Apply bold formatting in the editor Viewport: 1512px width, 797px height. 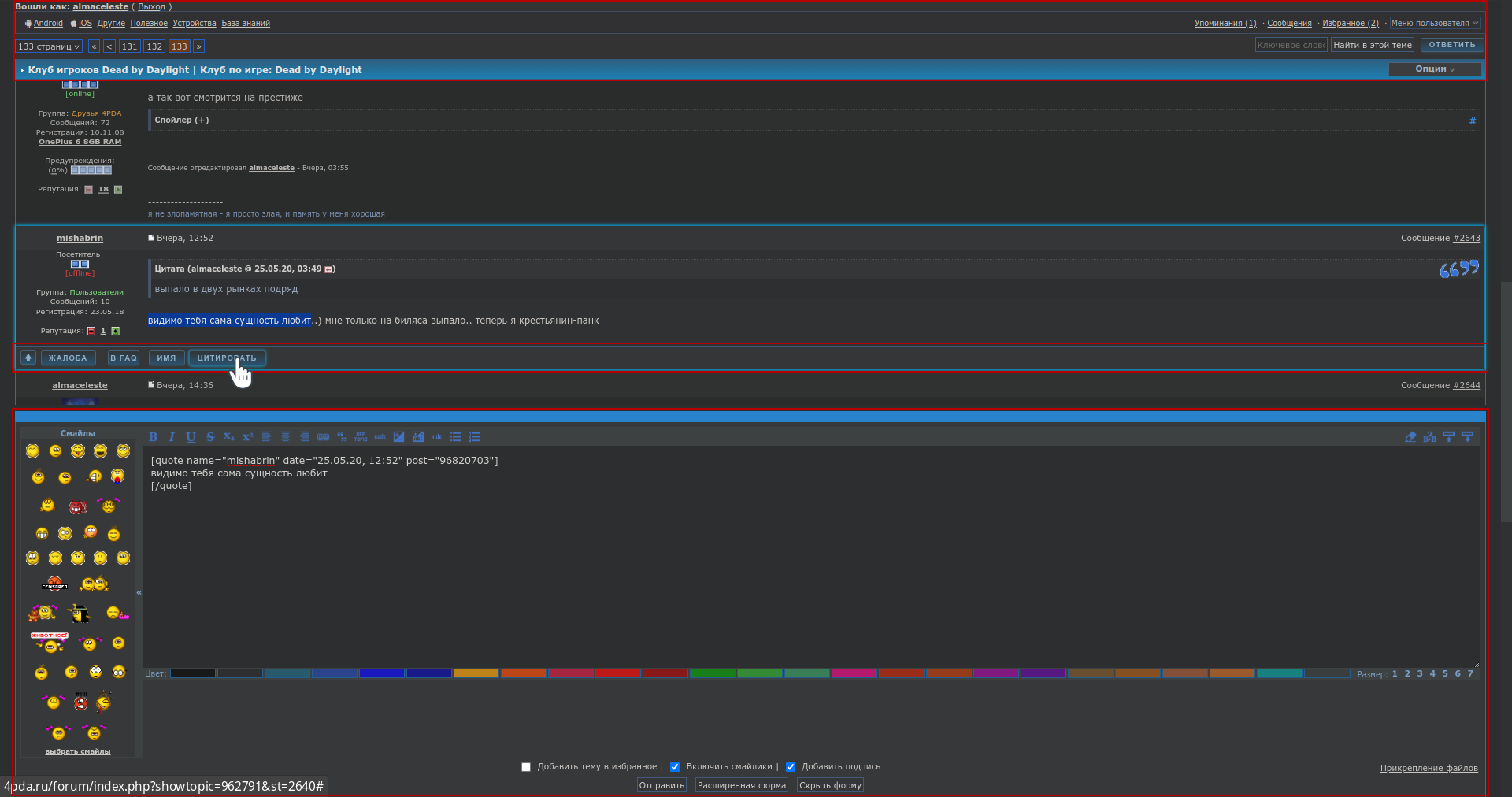(x=154, y=437)
